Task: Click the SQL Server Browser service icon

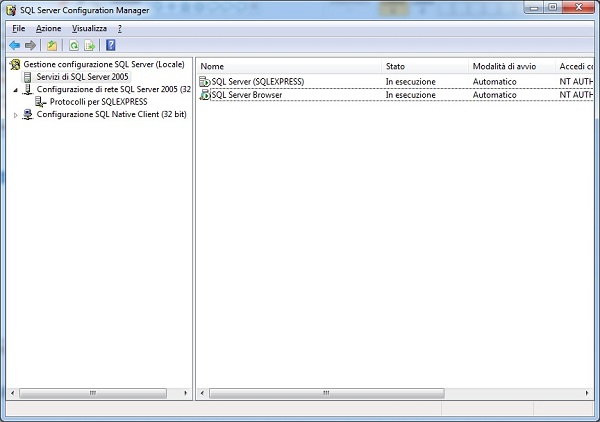Action: click(205, 95)
